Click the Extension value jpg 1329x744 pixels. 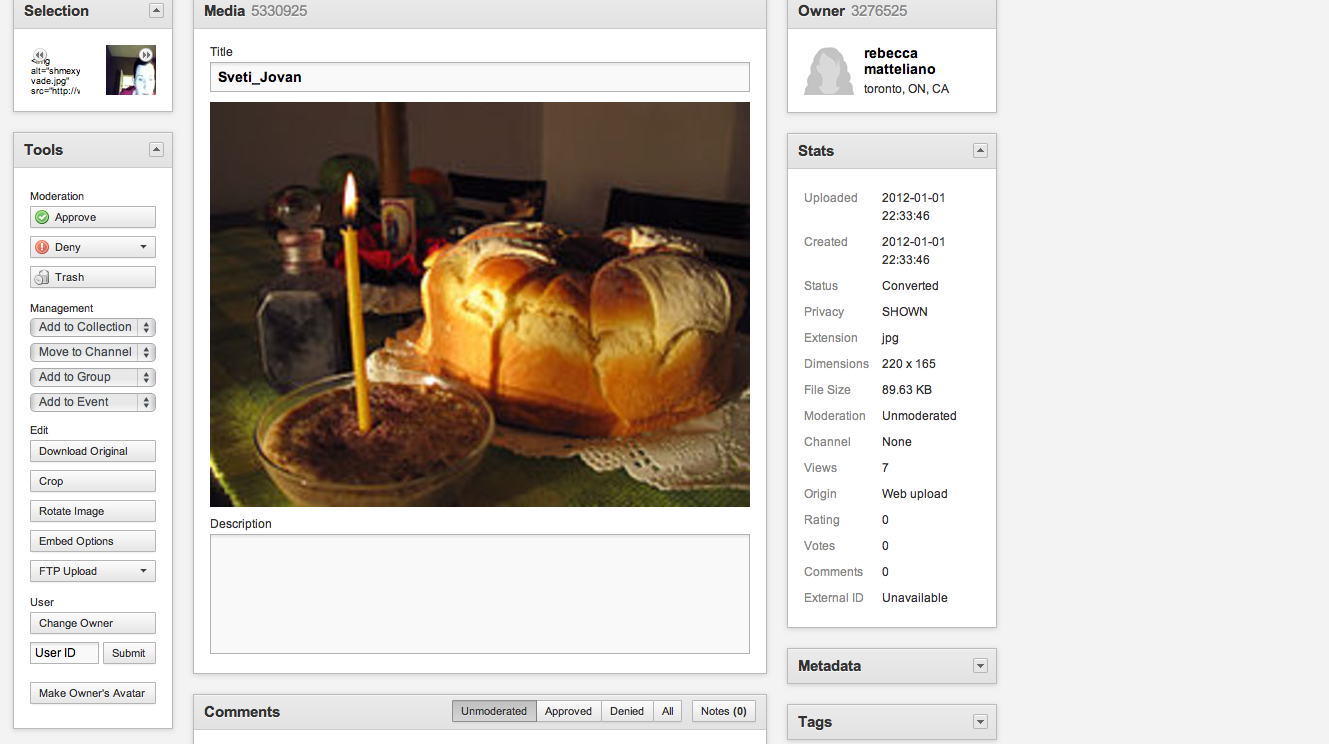pyautogui.click(x=890, y=338)
